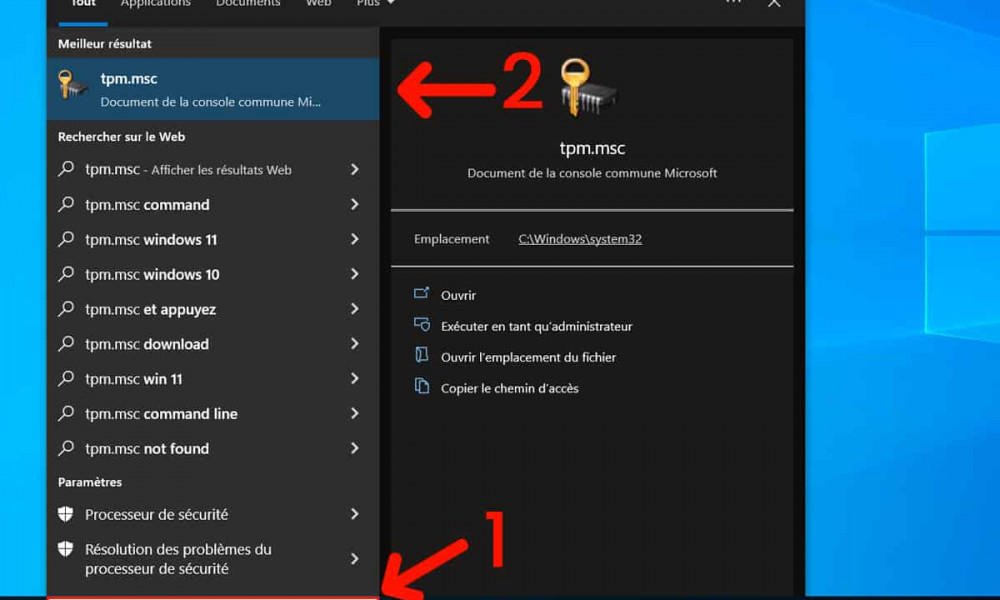
Task: Choose 'Ouvrir l'emplacement du fichier'
Action: (528, 357)
